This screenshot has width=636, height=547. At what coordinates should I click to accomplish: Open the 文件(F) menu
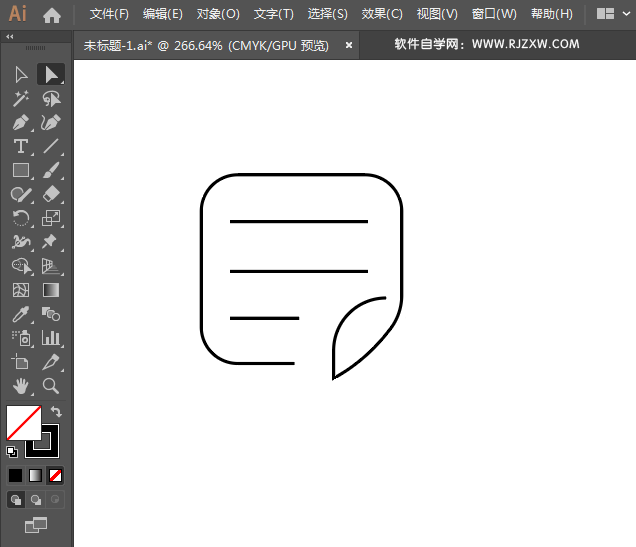(x=109, y=14)
